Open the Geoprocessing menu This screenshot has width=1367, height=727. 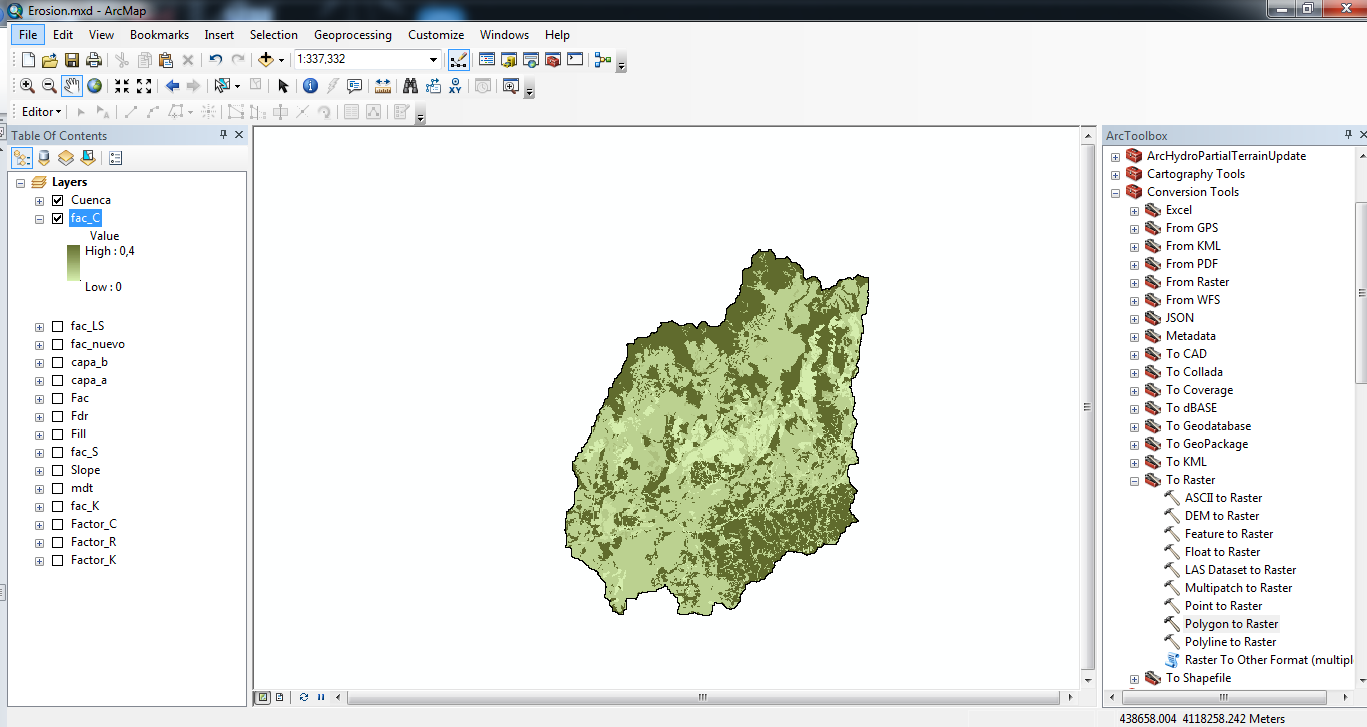[352, 35]
